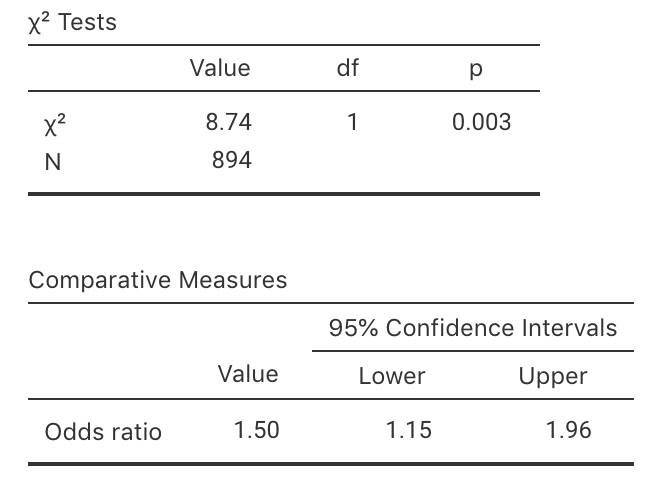Select the N value 894

coord(231,160)
